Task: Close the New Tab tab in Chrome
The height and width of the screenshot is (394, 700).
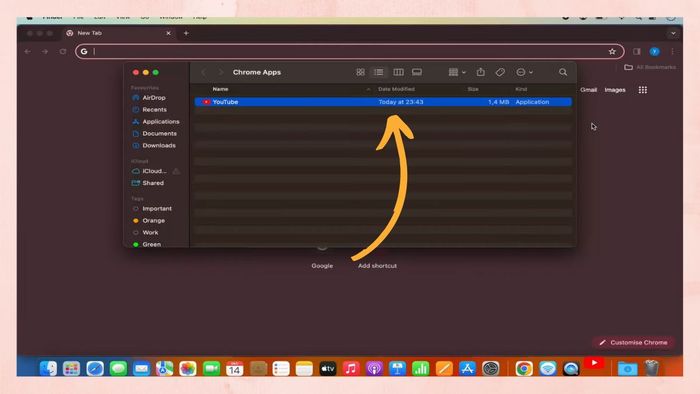Action: (x=168, y=33)
